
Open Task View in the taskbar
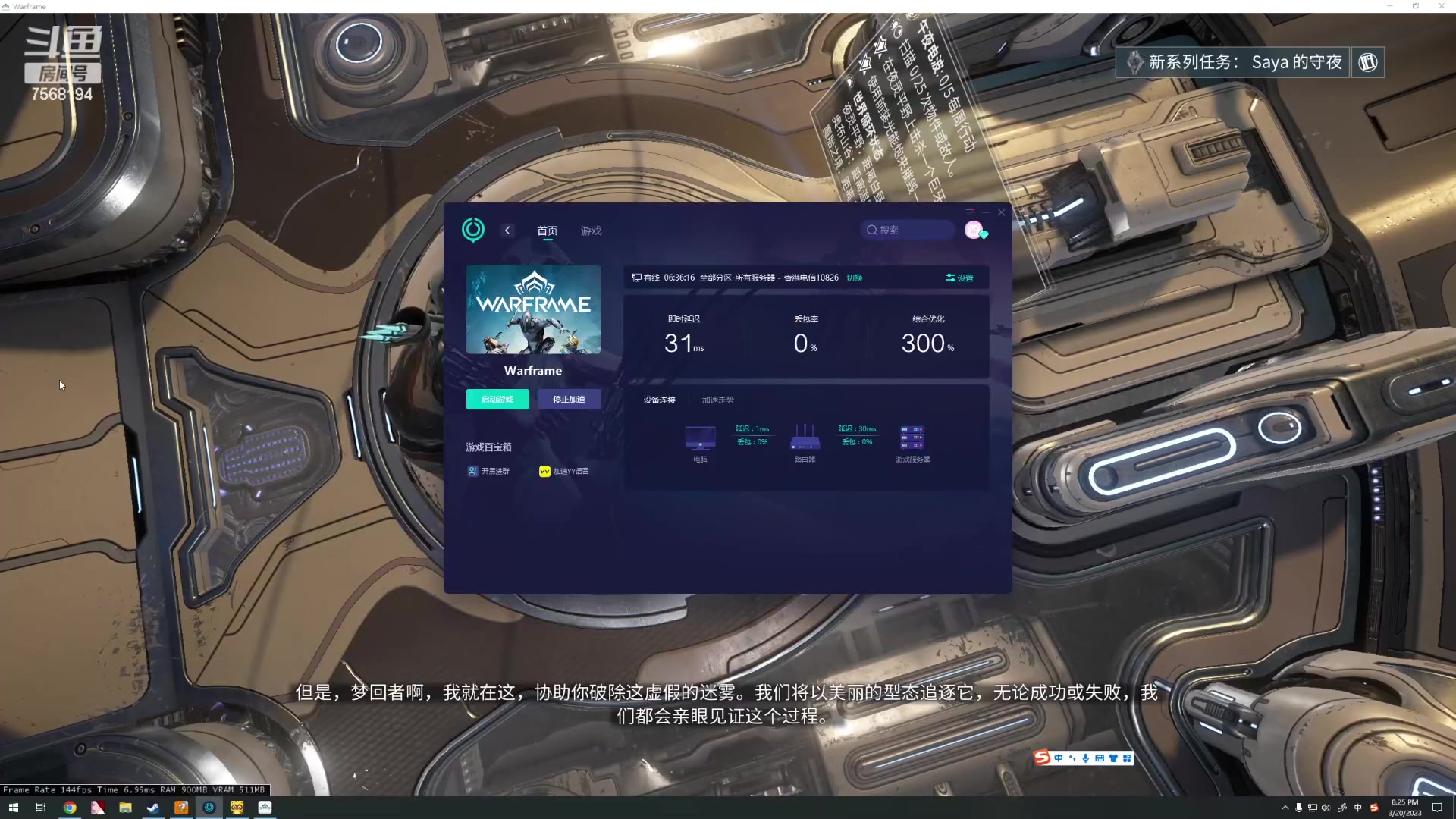[41, 808]
